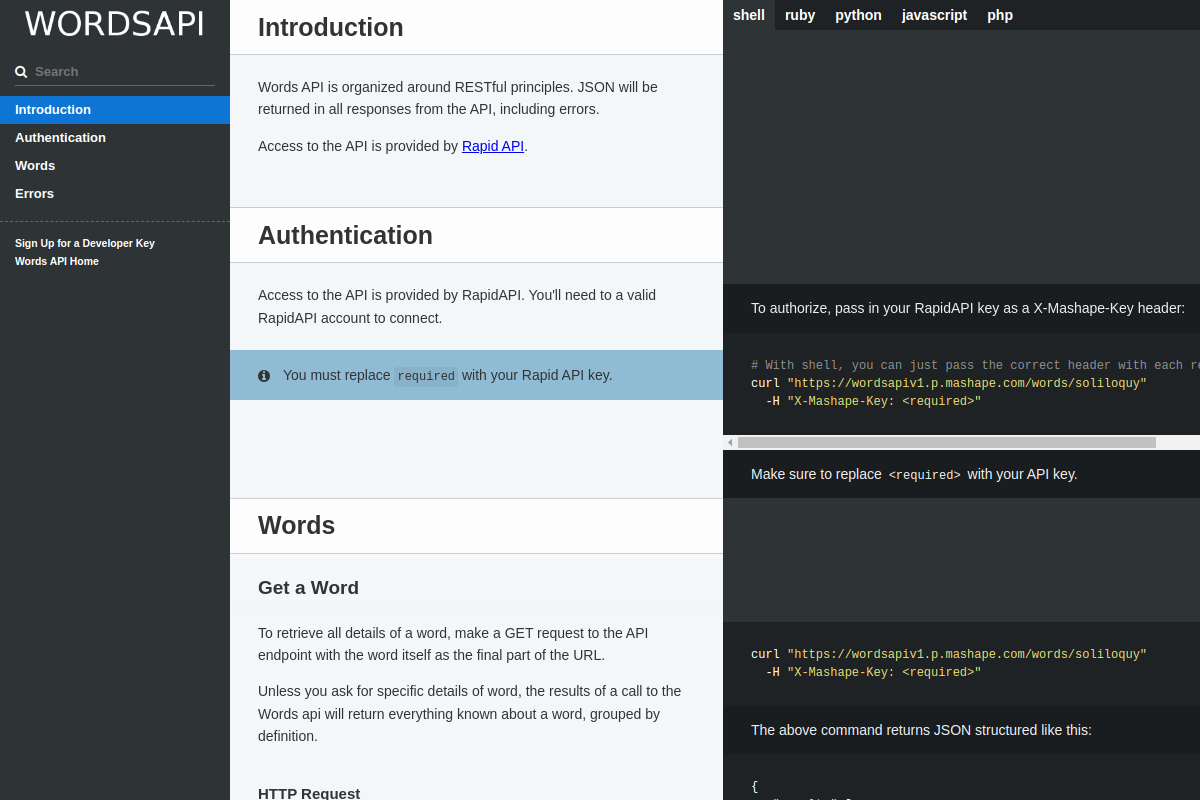Click the scrollbar left arrow
The height and width of the screenshot is (800, 1200).
pos(730,442)
